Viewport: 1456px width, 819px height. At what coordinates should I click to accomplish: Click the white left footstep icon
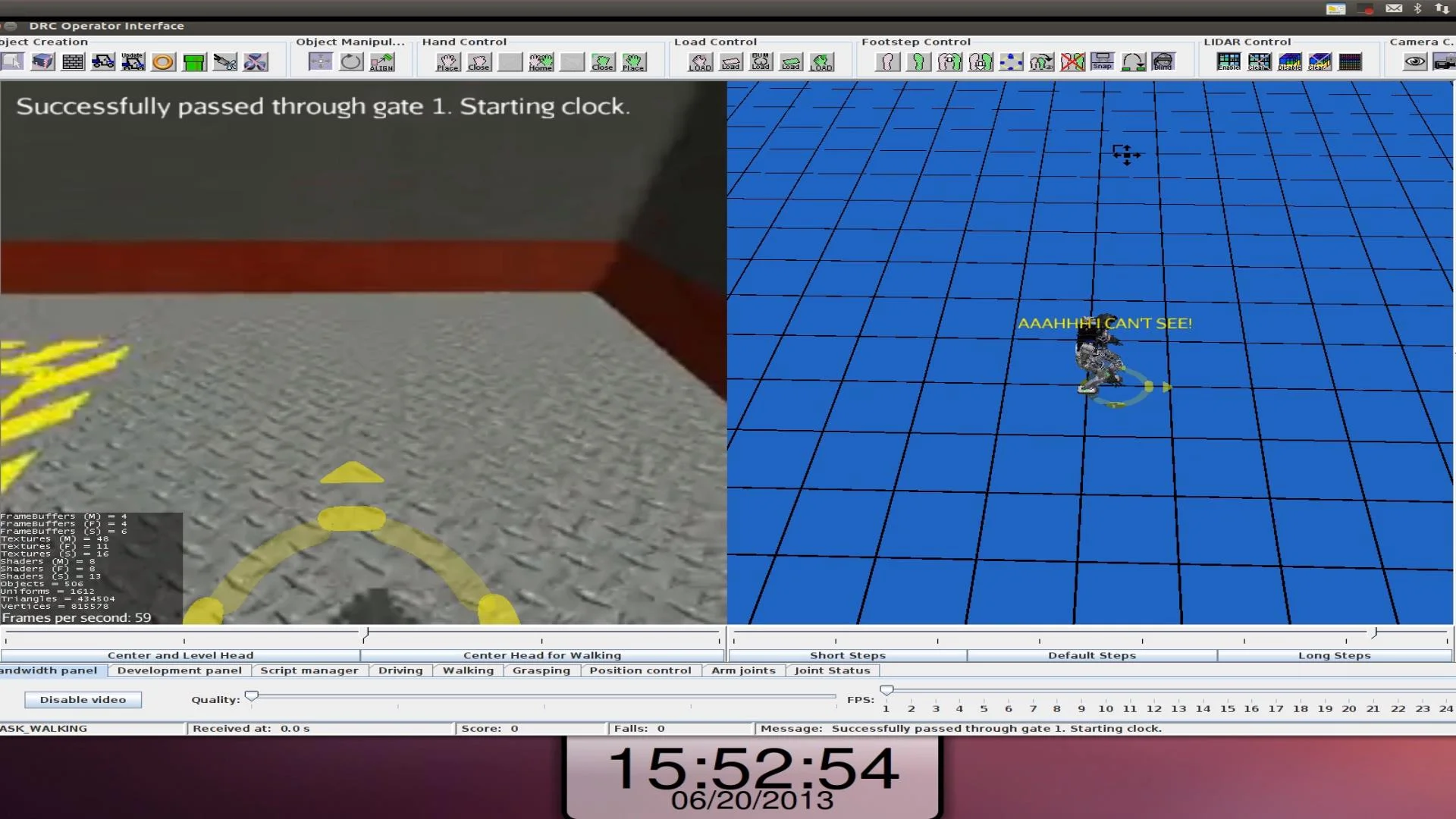coord(888,62)
